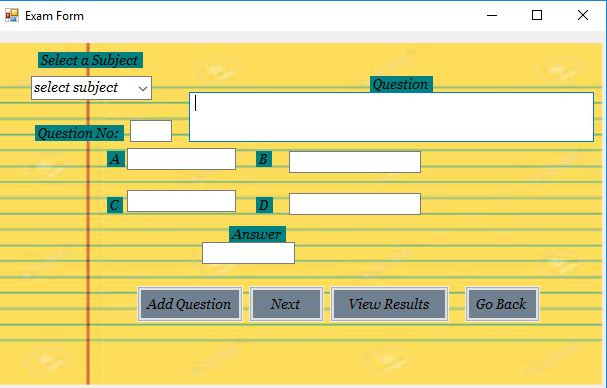The width and height of the screenshot is (607, 388).
Task: Focus the Answer input field
Action: point(249,253)
